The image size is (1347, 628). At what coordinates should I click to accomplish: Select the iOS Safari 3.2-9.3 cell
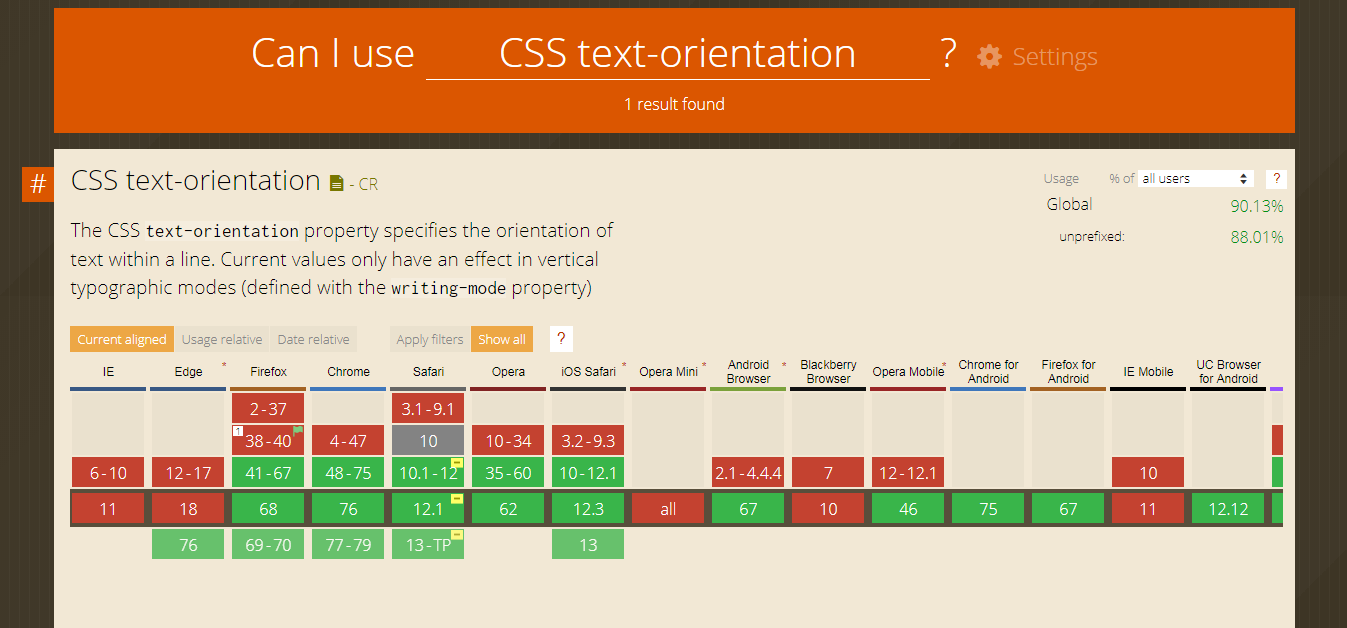(x=588, y=440)
